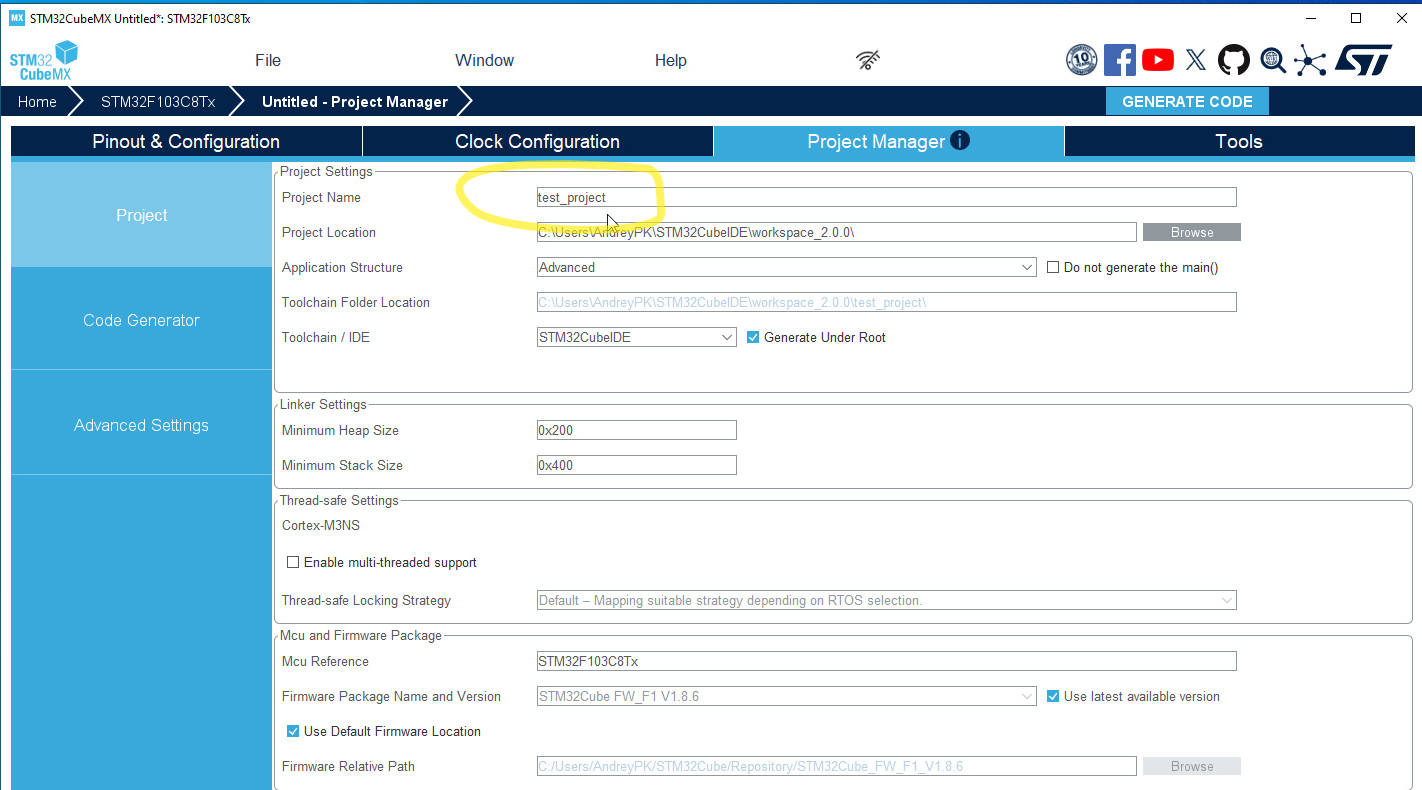Click the 'Linker Settings' group title
Screen dimensions: 1422x790
pos(323,404)
